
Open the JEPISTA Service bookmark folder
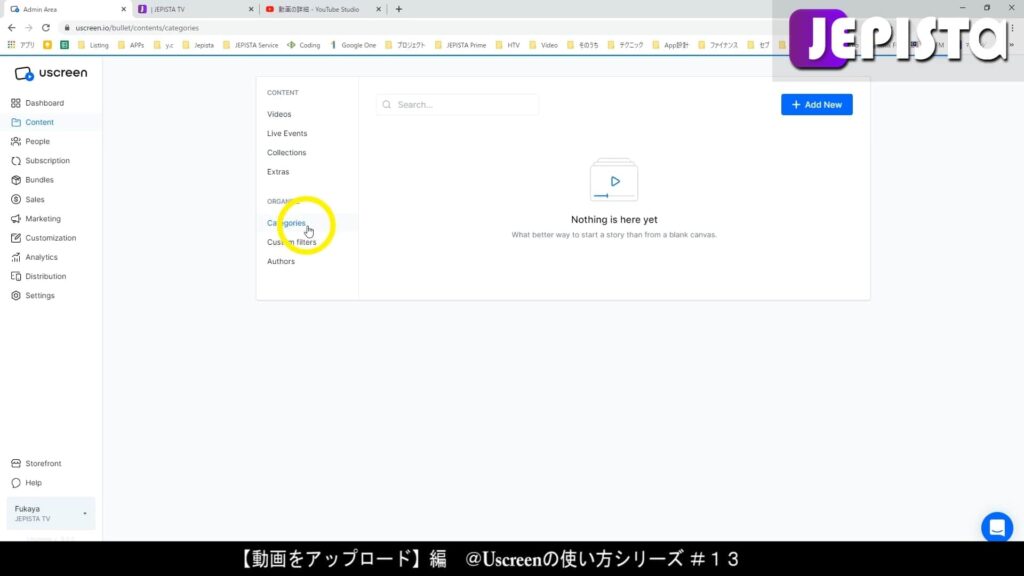pos(250,45)
